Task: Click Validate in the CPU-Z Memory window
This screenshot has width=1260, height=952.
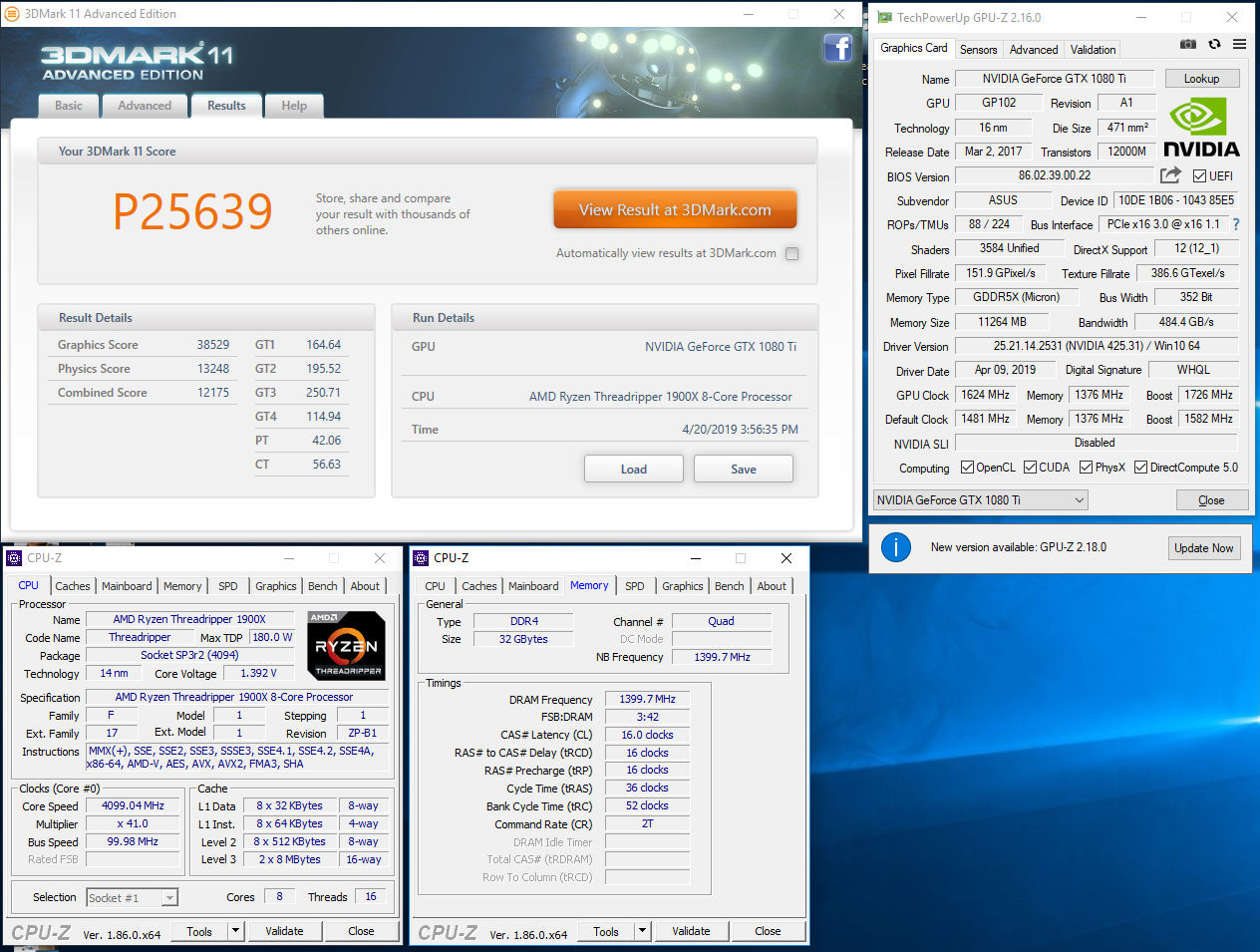Action: point(691,931)
